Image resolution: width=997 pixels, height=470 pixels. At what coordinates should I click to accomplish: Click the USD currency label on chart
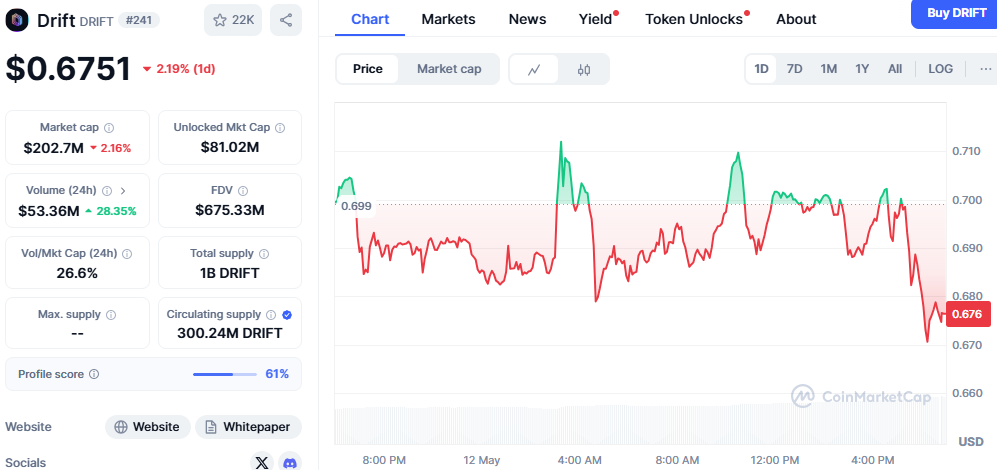[x=971, y=441]
